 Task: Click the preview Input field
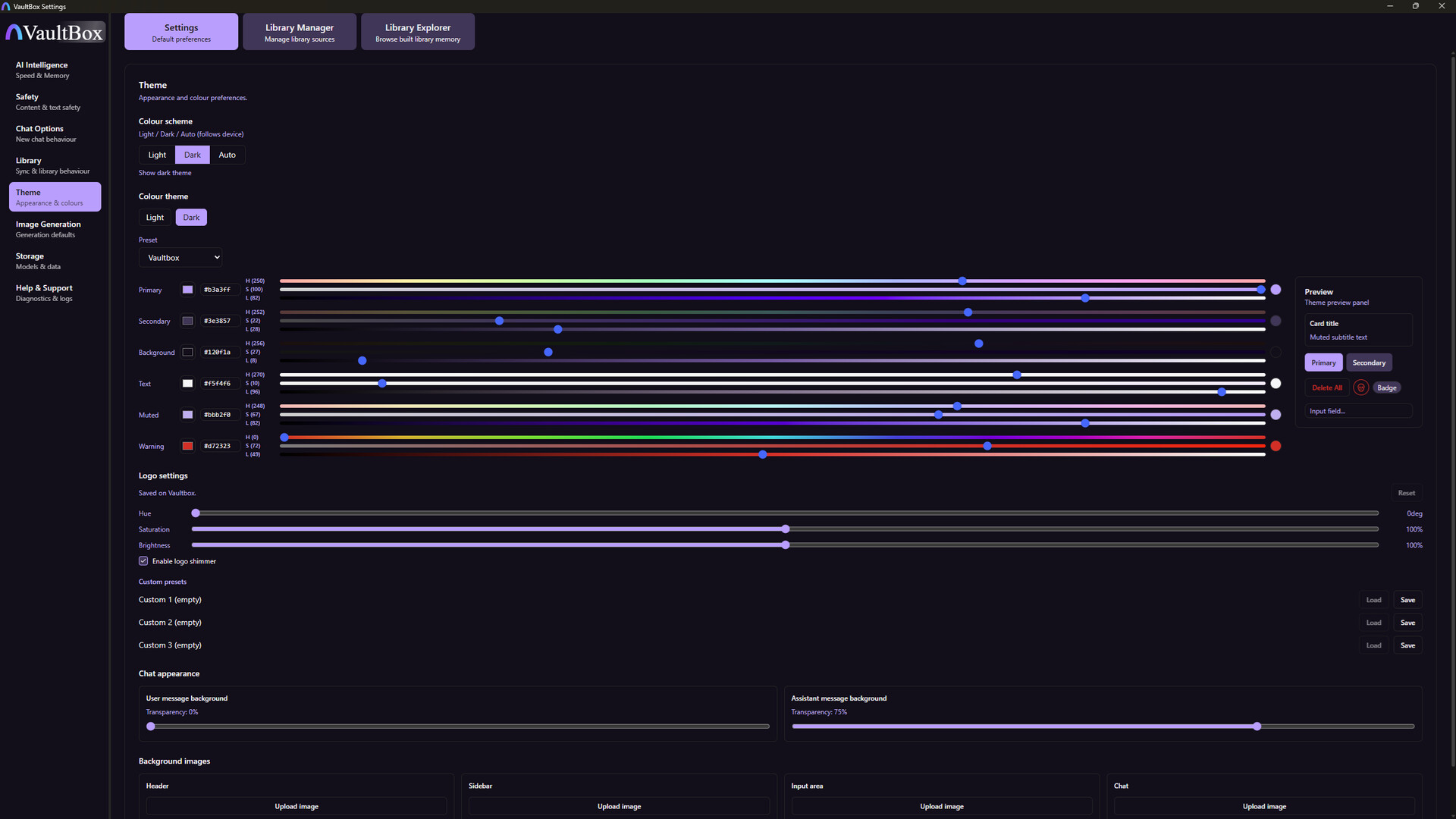point(1358,411)
